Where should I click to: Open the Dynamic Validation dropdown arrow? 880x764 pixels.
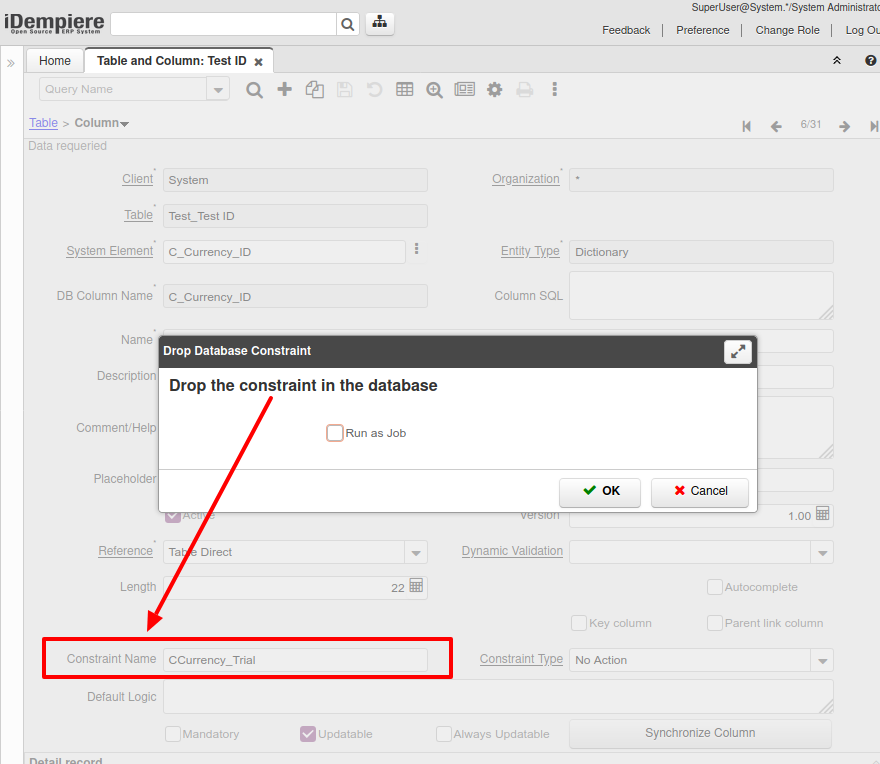pyautogui.click(x=822, y=552)
